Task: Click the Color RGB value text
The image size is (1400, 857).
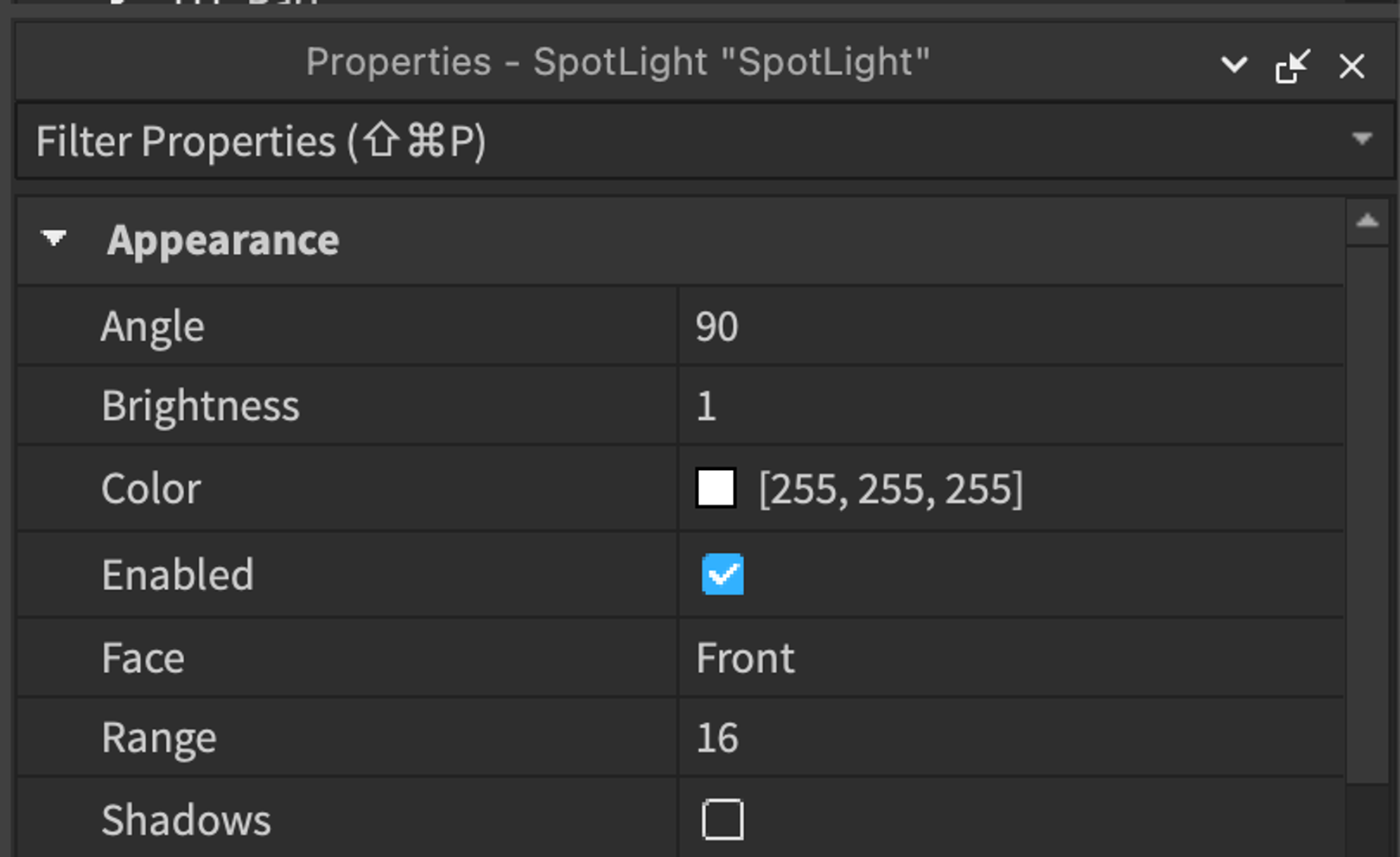Action: [x=891, y=489]
